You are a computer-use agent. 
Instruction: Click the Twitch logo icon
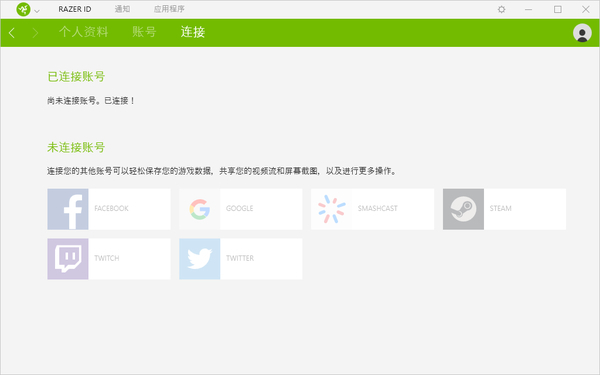(x=68, y=259)
